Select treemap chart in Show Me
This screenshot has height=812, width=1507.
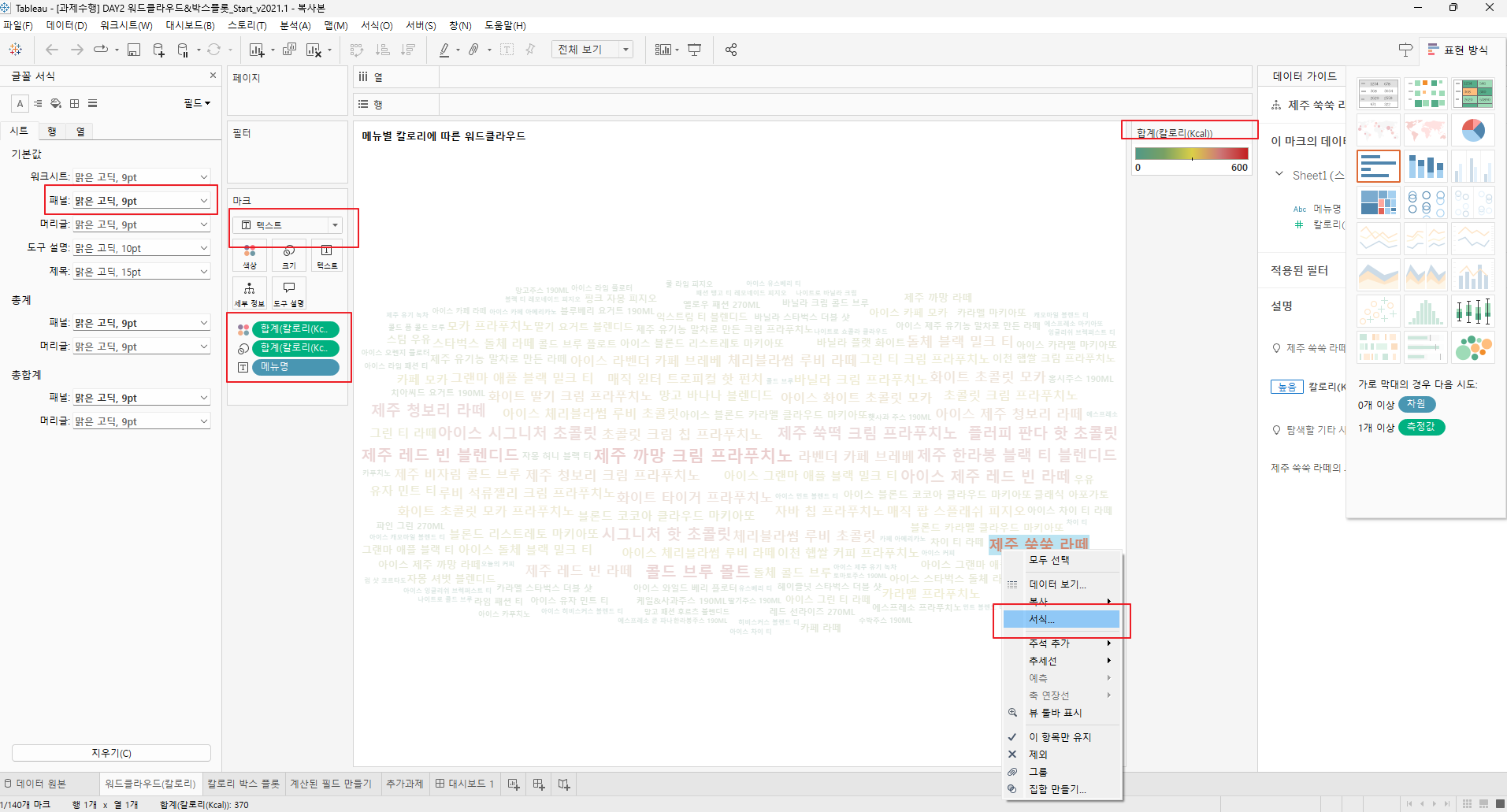[1379, 202]
